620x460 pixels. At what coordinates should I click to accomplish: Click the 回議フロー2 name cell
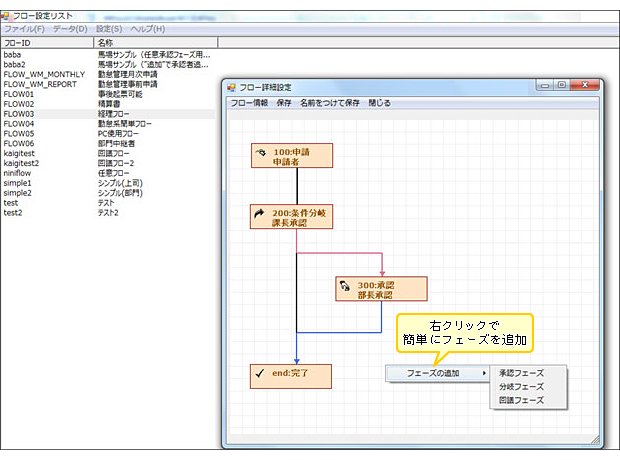click(x=116, y=163)
